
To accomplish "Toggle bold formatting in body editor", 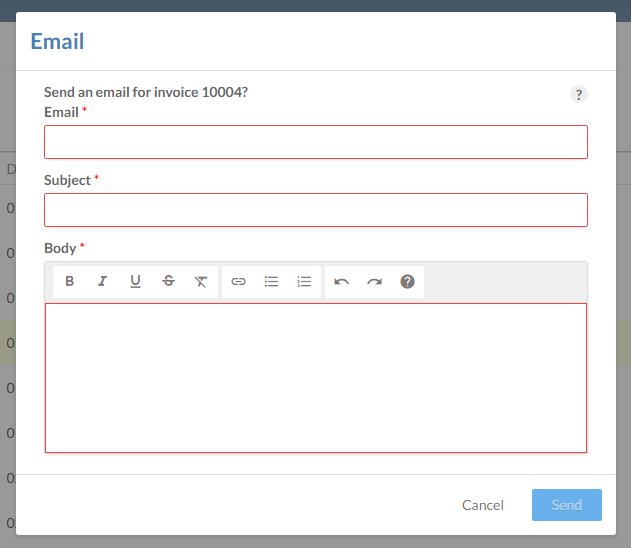I will [x=70, y=282].
